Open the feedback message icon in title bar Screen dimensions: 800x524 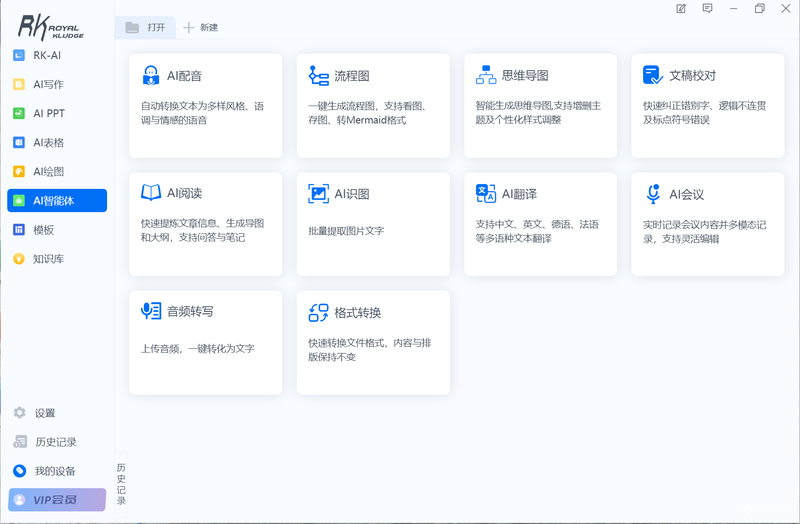(x=708, y=9)
